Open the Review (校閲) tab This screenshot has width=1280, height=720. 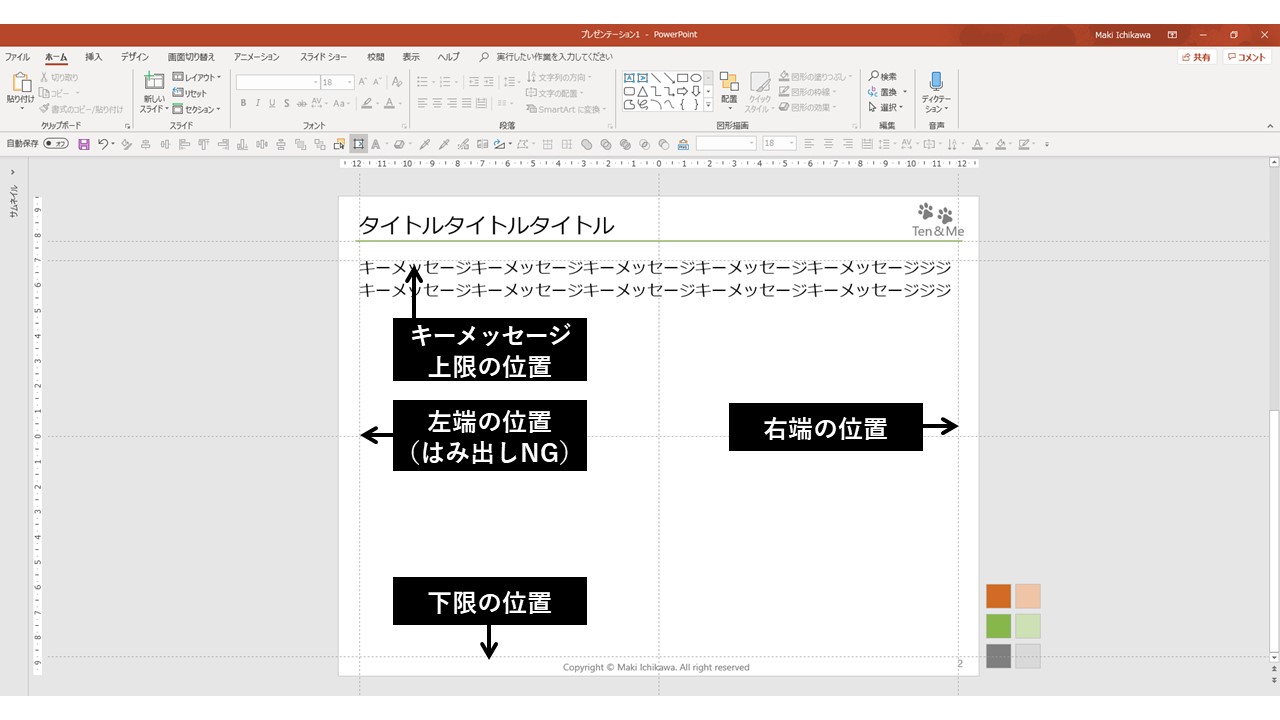tap(375, 57)
